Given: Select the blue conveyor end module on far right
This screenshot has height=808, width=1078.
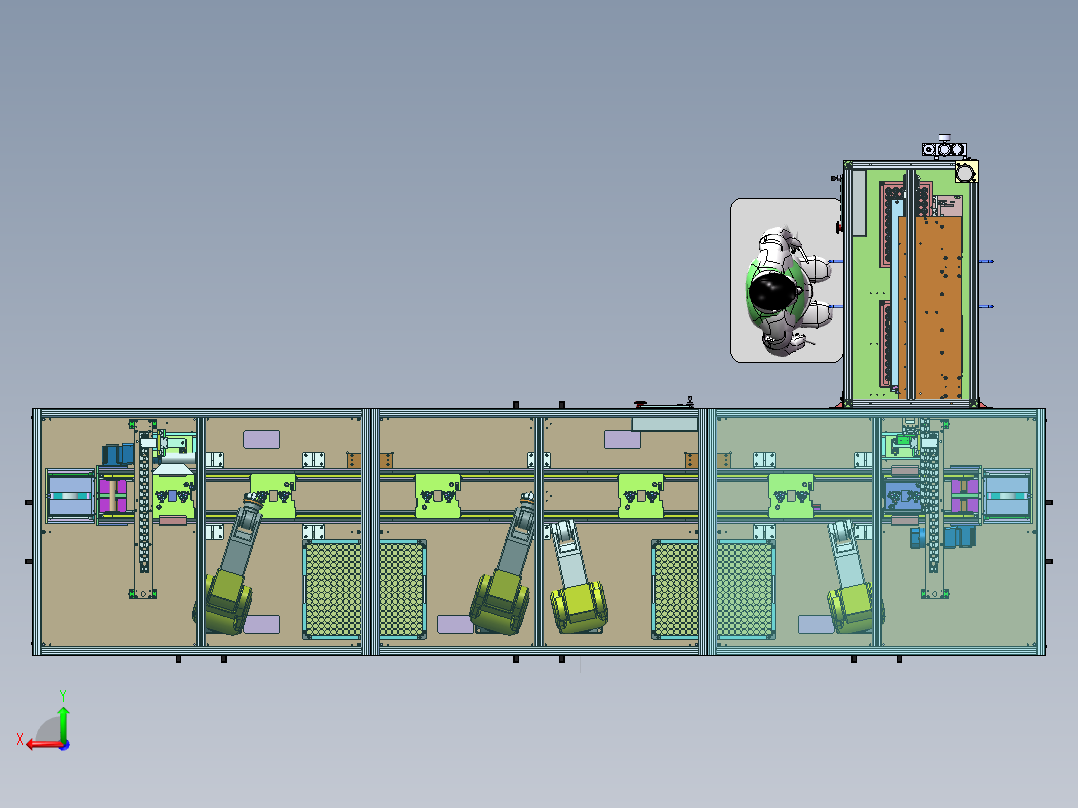Looking at the screenshot, I should [1007, 496].
